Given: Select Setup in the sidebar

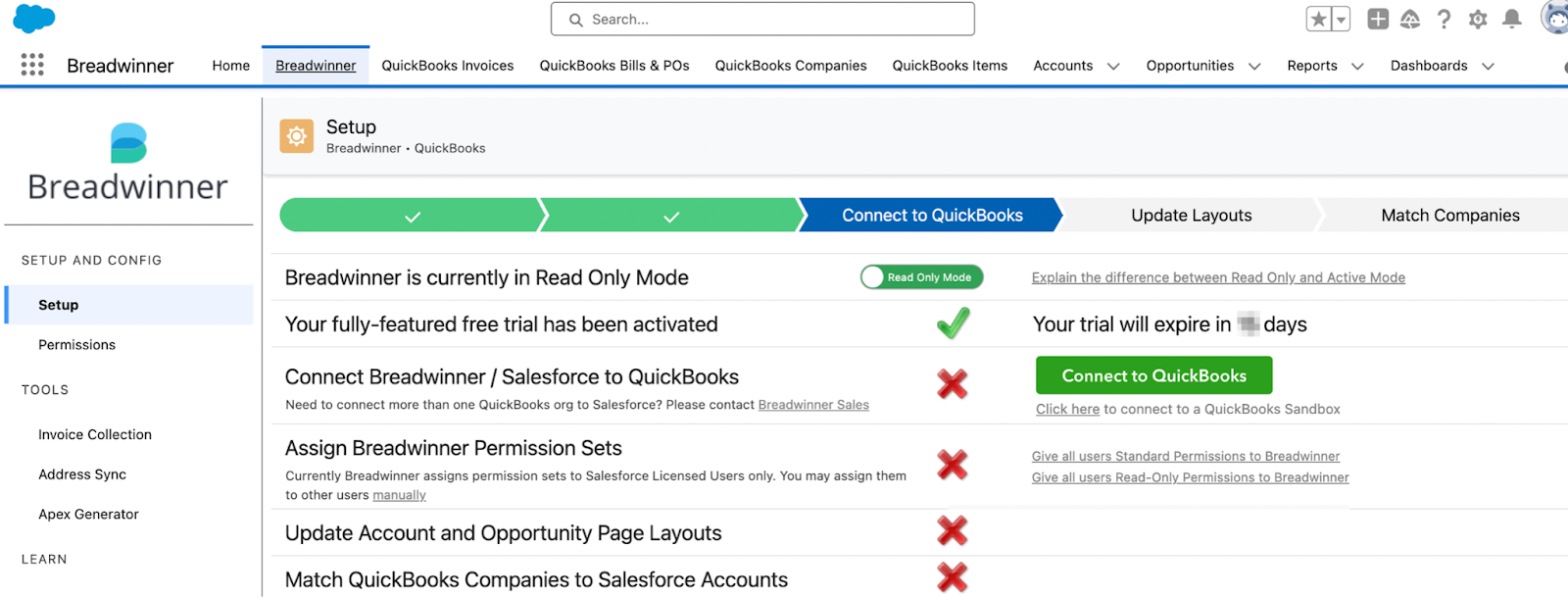Looking at the screenshot, I should point(129,305).
